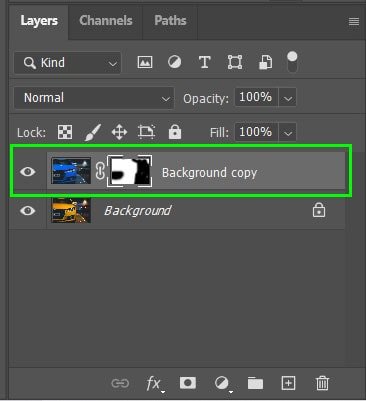Expand the Opacity slider arrow
This screenshot has width=366, height=401.
tap(288, 98)
